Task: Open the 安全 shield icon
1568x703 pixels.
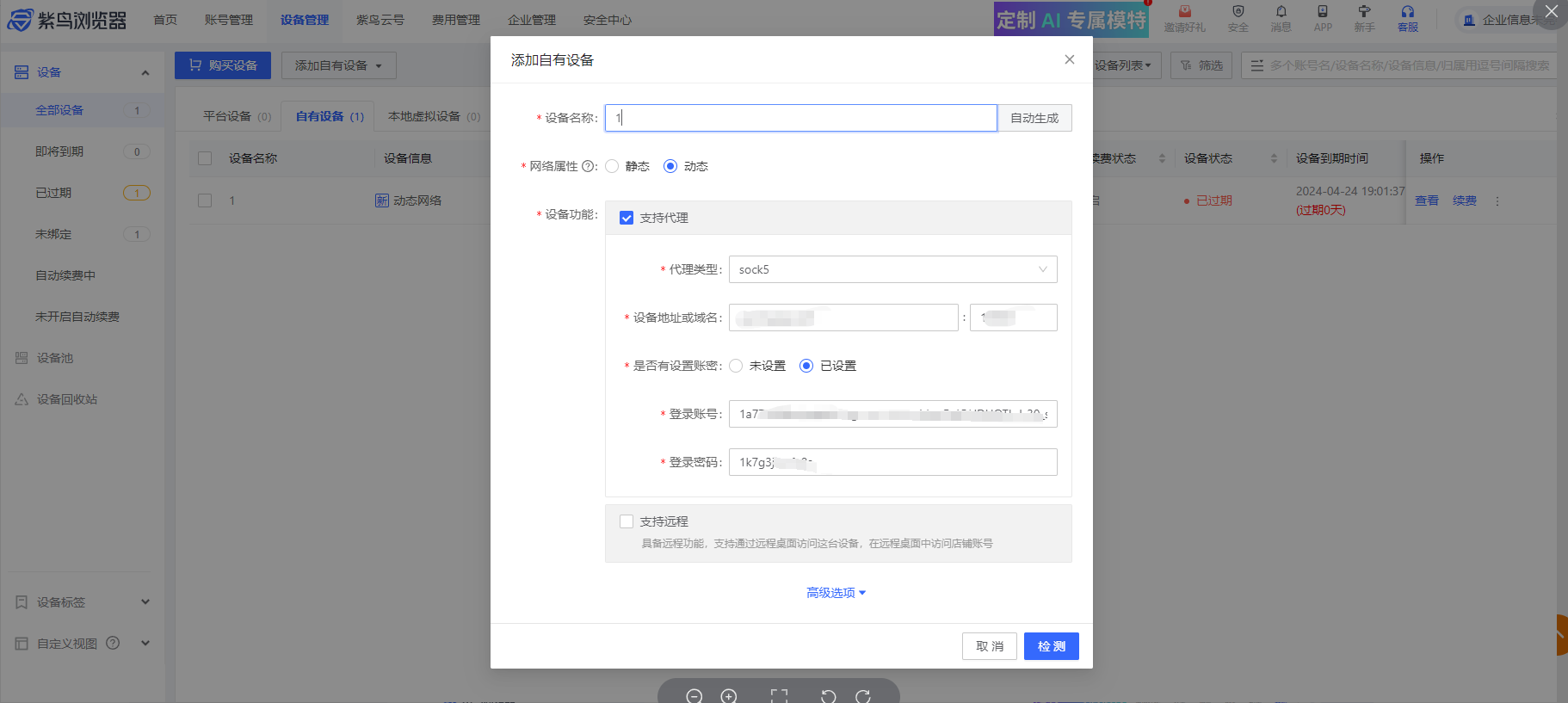Action: 1238,12
